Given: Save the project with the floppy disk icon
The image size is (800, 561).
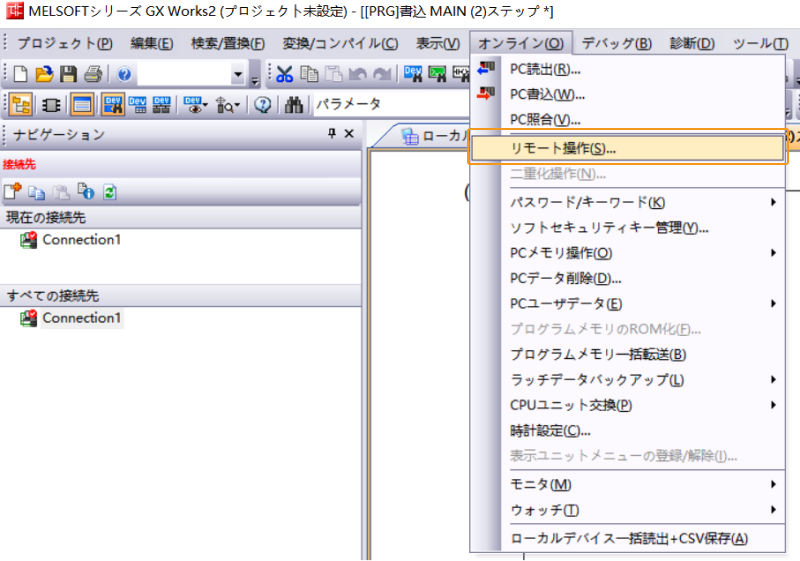Looking at the screenshot, I should click(68, 74).
